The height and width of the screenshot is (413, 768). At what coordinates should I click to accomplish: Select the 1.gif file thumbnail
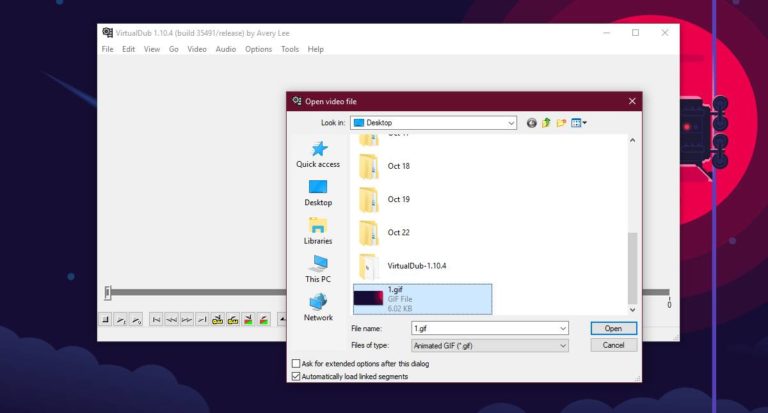(x=369, y=298)
